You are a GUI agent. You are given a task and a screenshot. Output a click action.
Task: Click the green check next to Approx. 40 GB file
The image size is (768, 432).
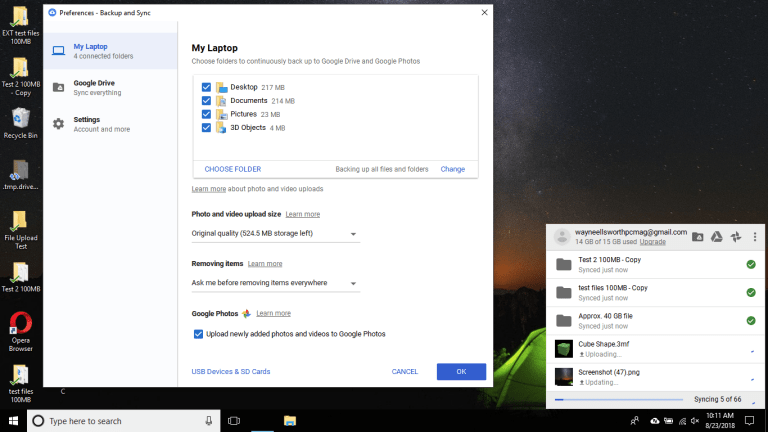(751, 321)
